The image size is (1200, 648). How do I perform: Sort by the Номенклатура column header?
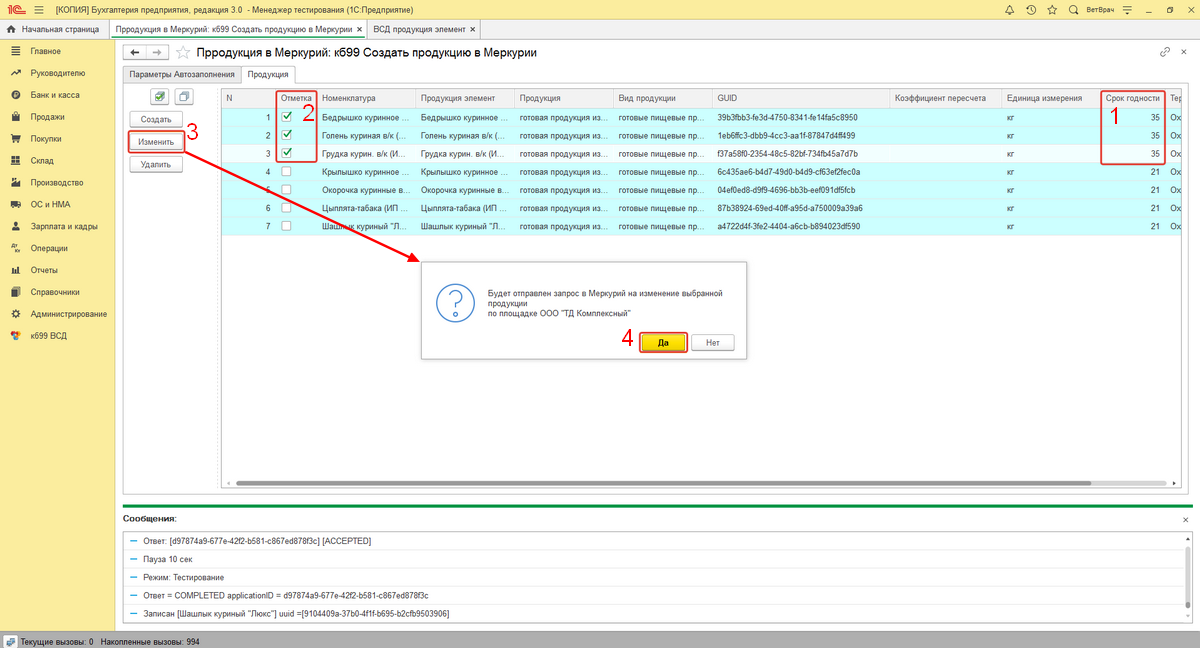(x=365, y=98)
